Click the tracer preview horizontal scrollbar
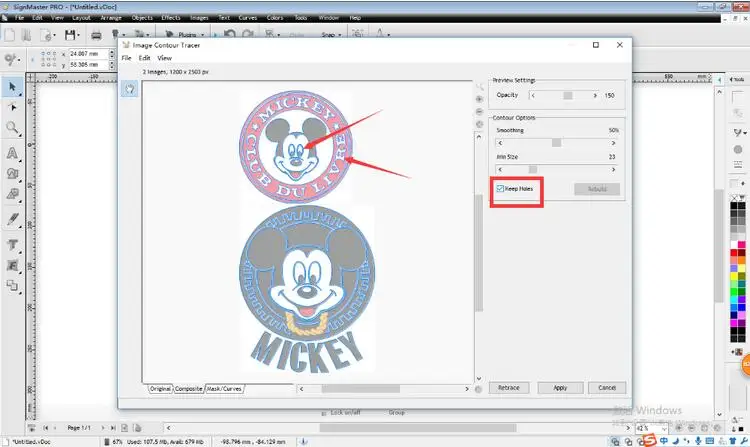The width and height of the screenshot is (750, 447). point(384,389)
